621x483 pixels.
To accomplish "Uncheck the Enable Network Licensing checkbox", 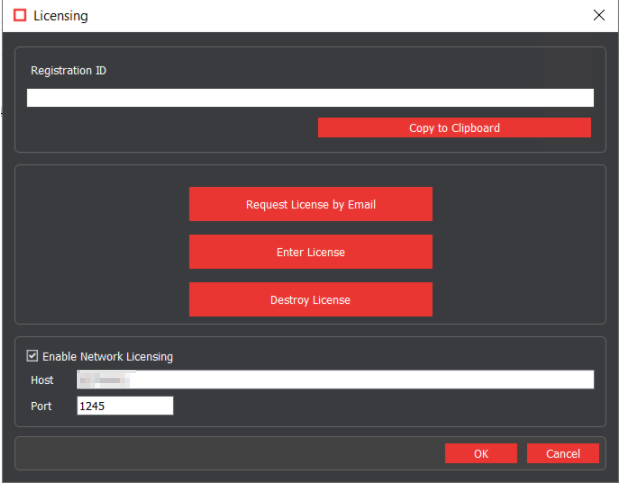I will (x=33, y=356).
